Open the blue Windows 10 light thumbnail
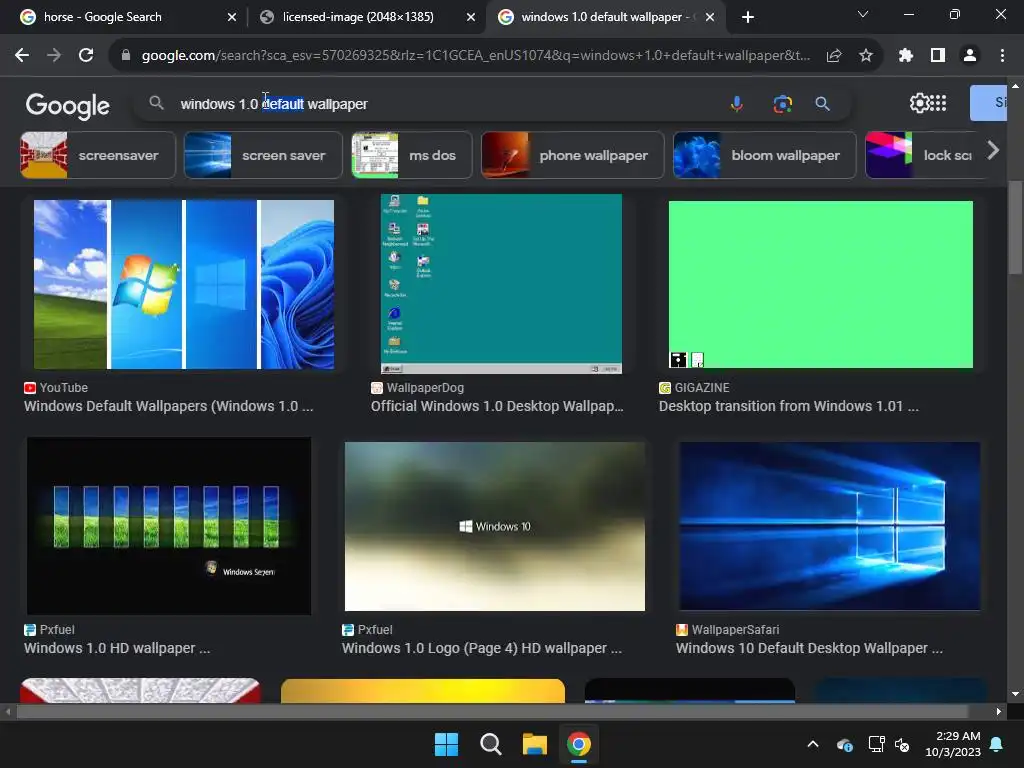Image resolution: width=1024 pixels, height=768 pixels. pos(829,526)
